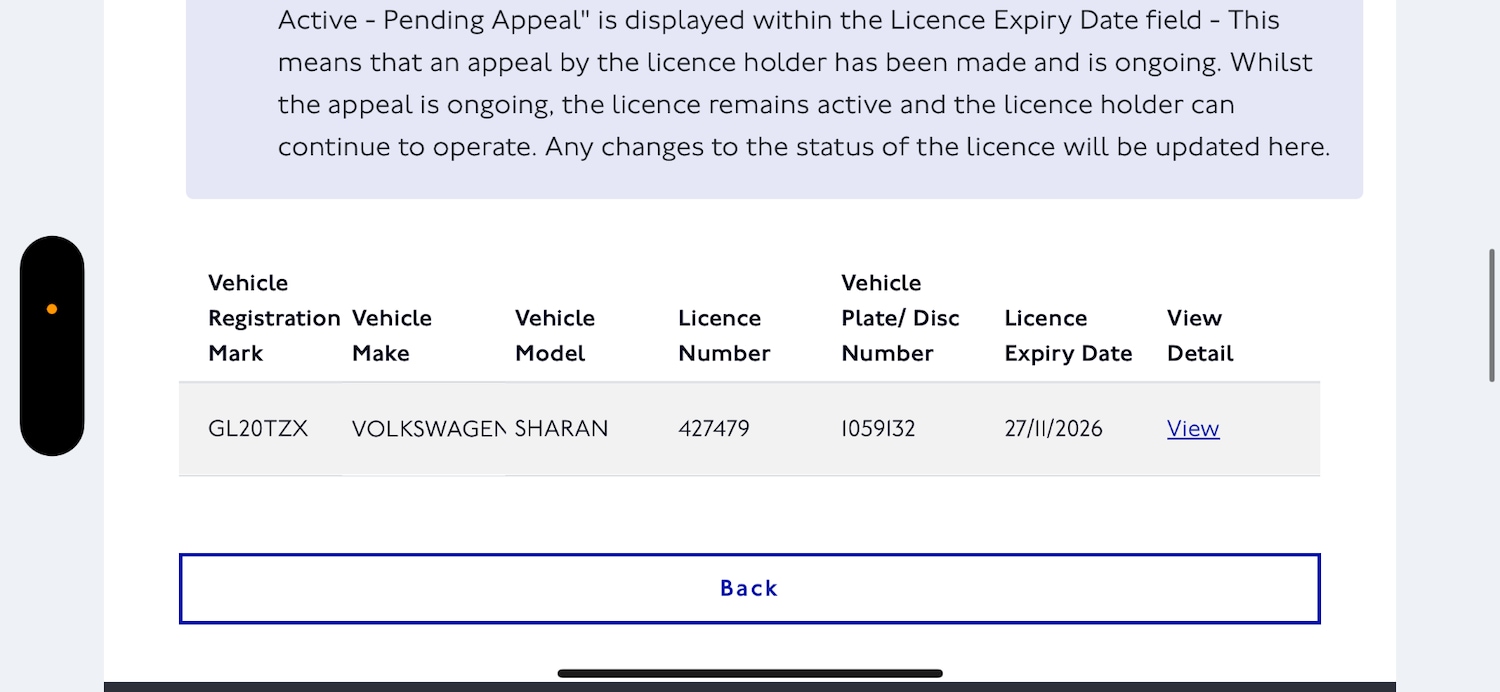Screen dimensions: 1500x692
Task: Select plate number 1059132 cell
Action: click(x=878, y=429)
